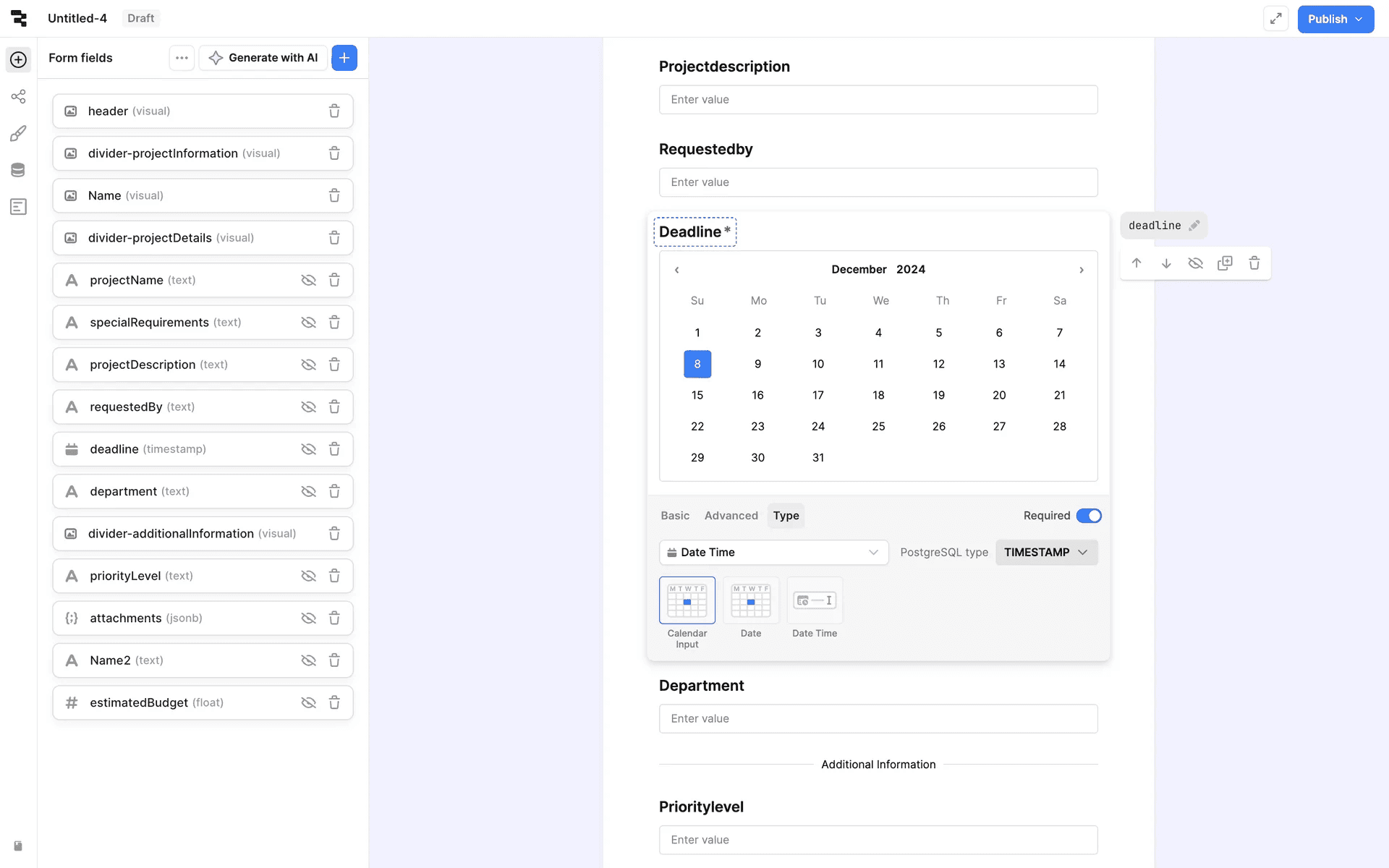Delete the header visual field
This screenshot has height=868, width=1389.
point(334,111)
